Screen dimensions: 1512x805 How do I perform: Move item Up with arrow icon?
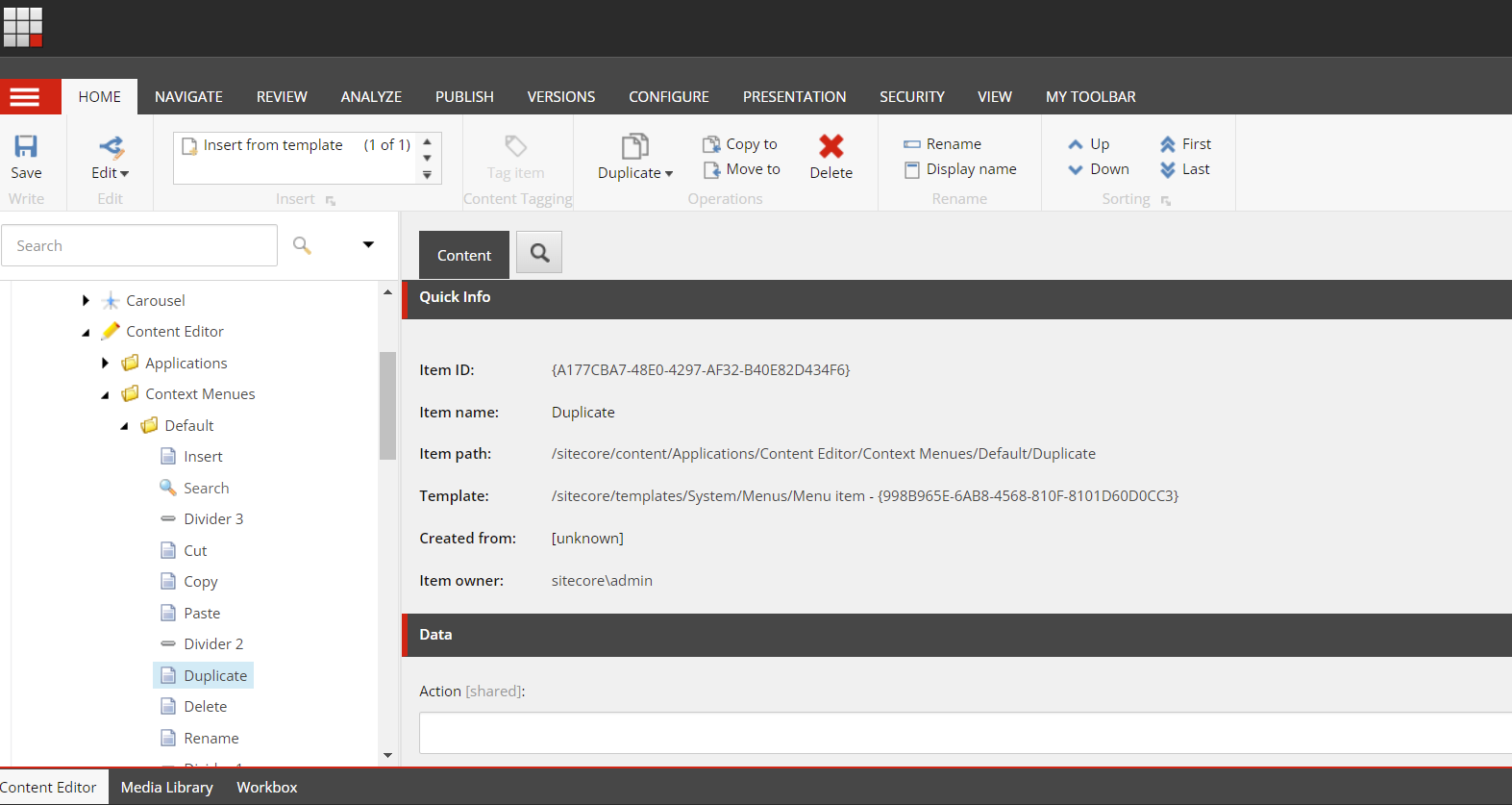click(1076, 144)
